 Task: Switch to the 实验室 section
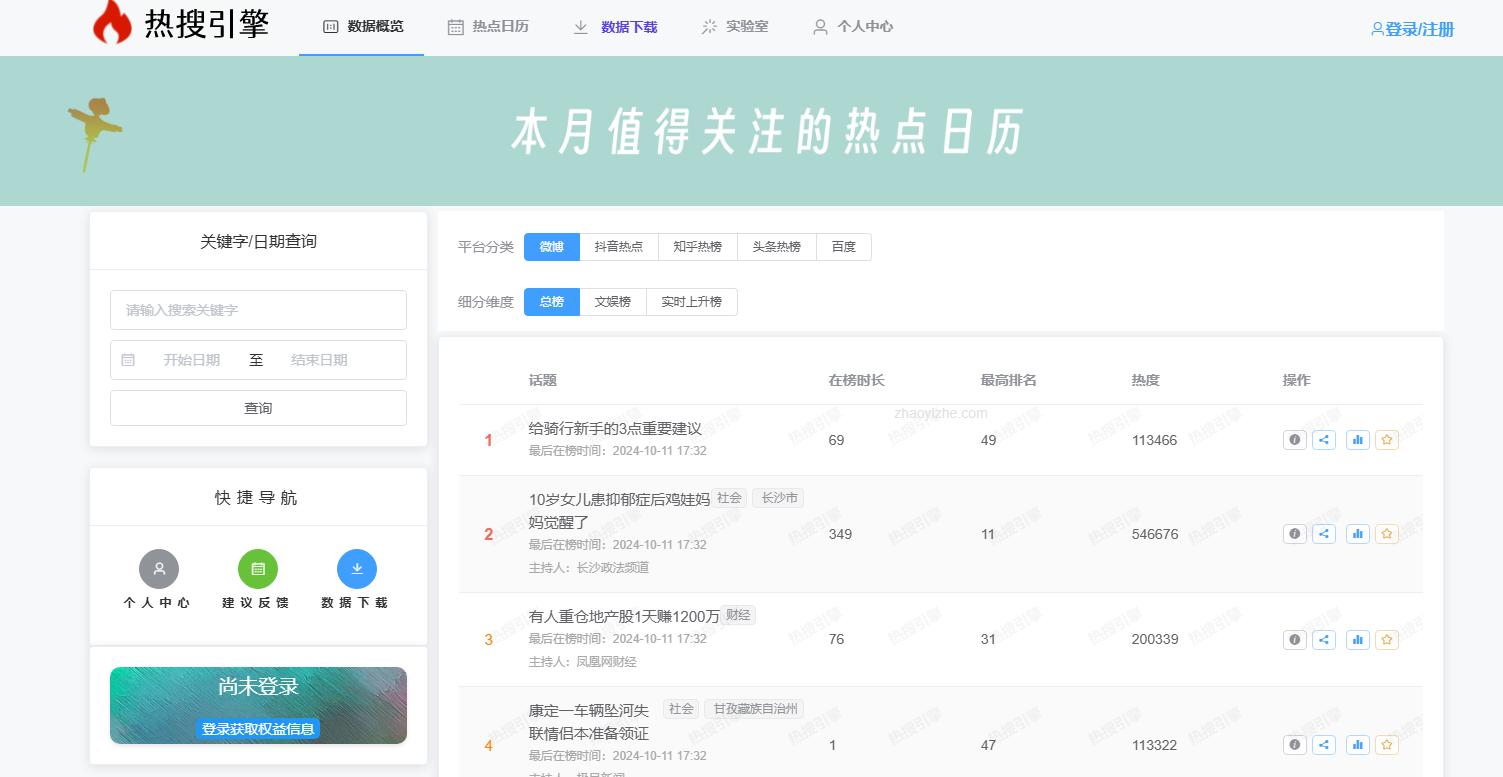point(734,27)
